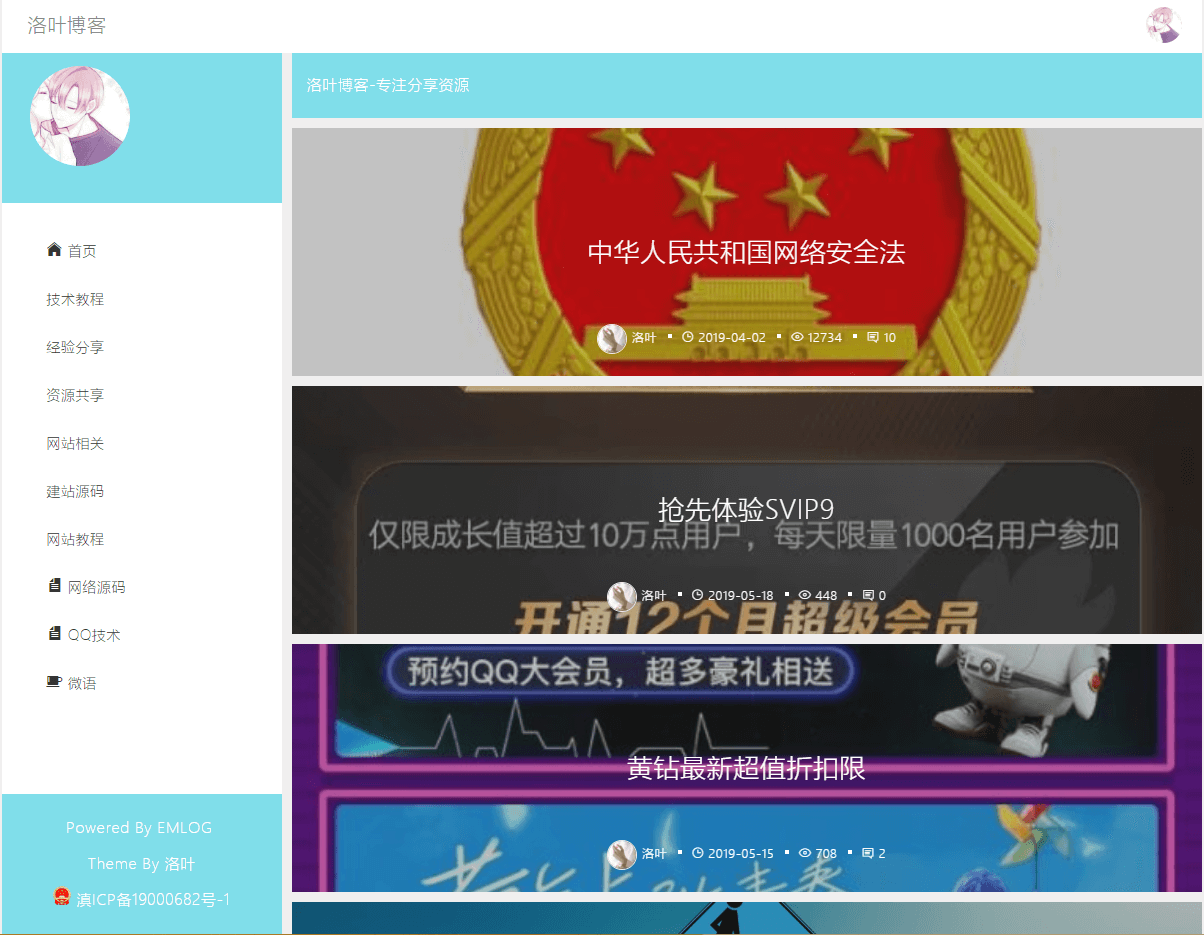Click author avatar on the 网络安全法 post
This screenshot has width=1204, height=935.
(612, 338)
